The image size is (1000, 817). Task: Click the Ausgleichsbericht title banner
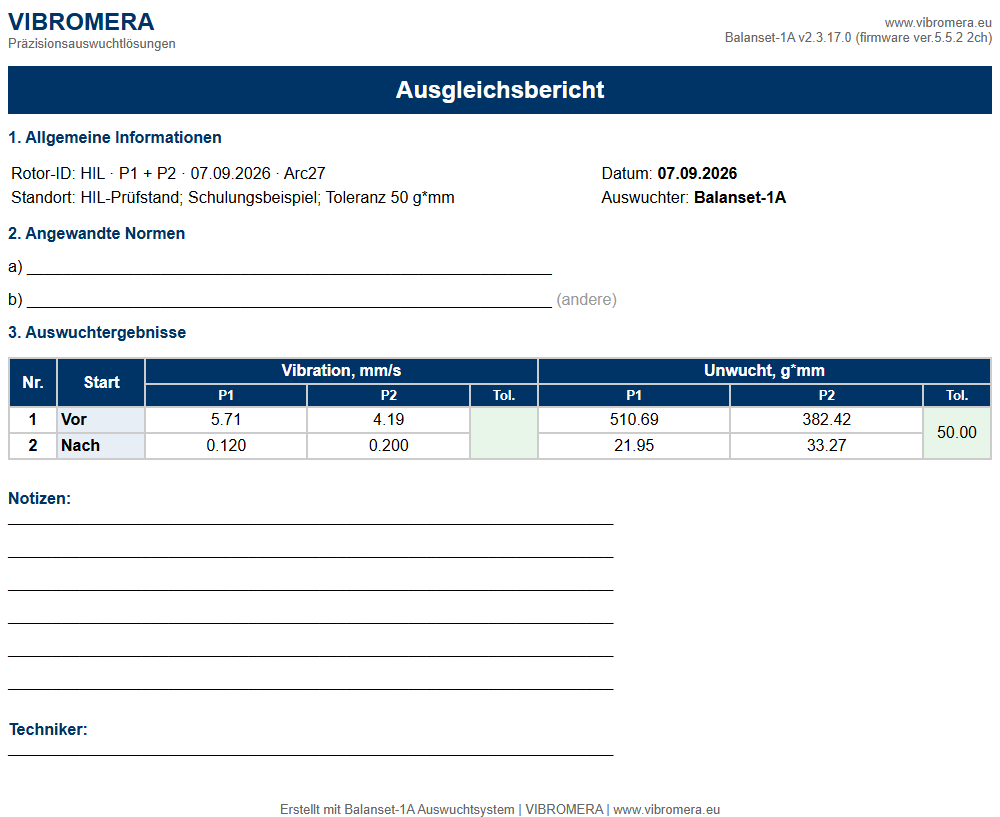(x=500, y=90)
